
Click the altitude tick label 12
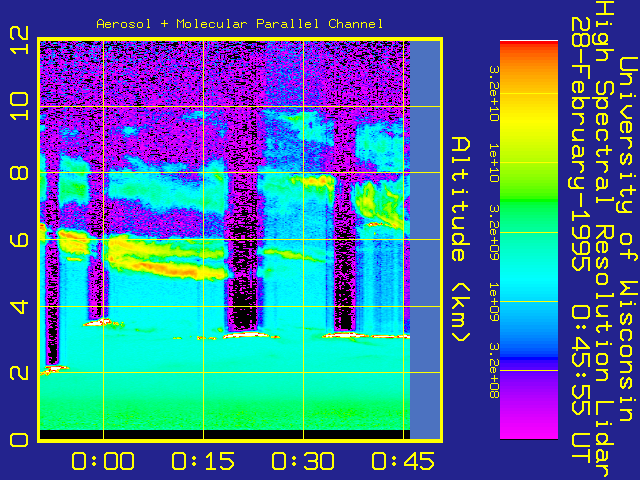point(19,40)
